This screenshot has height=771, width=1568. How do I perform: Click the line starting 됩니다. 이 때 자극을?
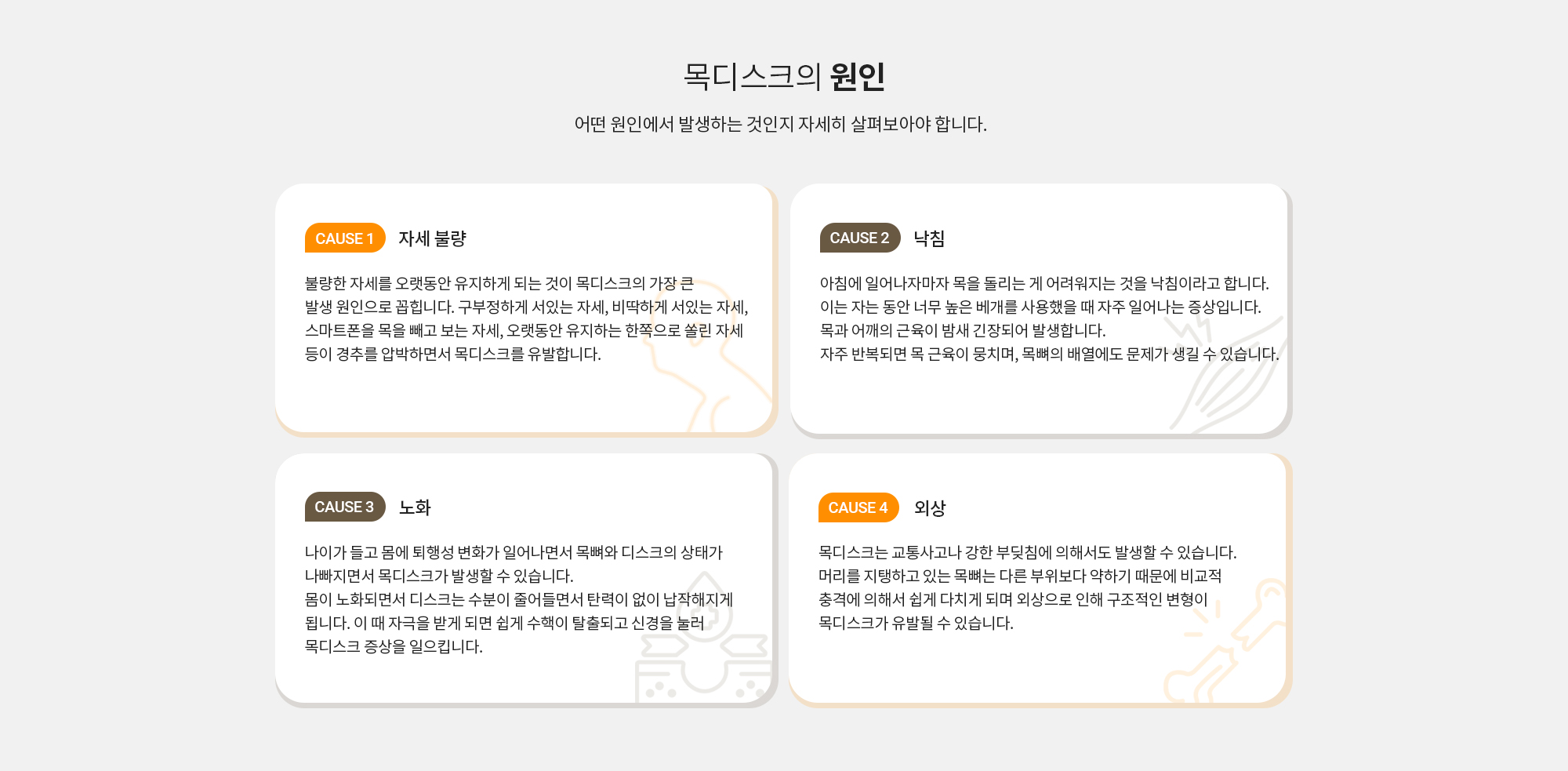pos(505,623)
